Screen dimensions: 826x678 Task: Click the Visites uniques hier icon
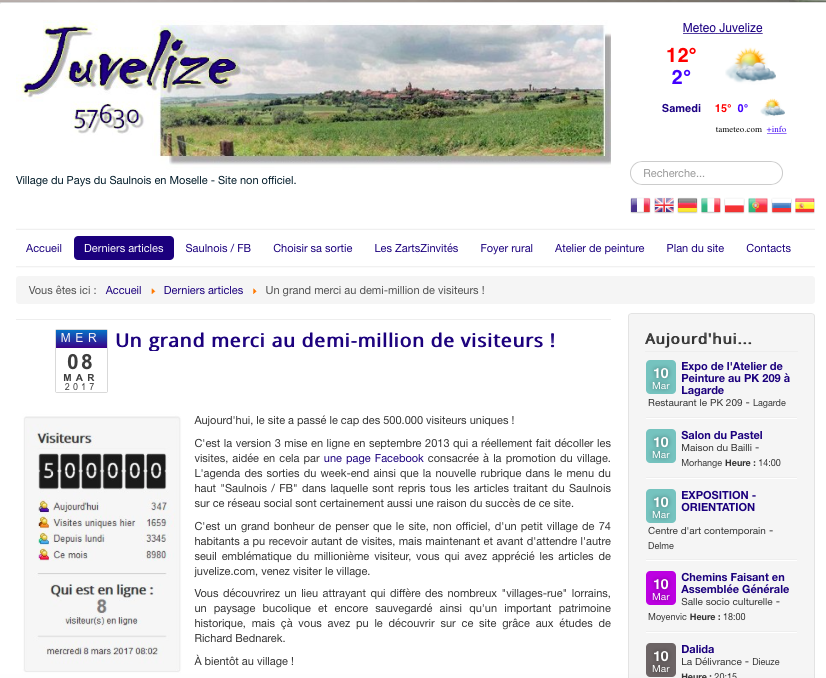tap(44, 523)
